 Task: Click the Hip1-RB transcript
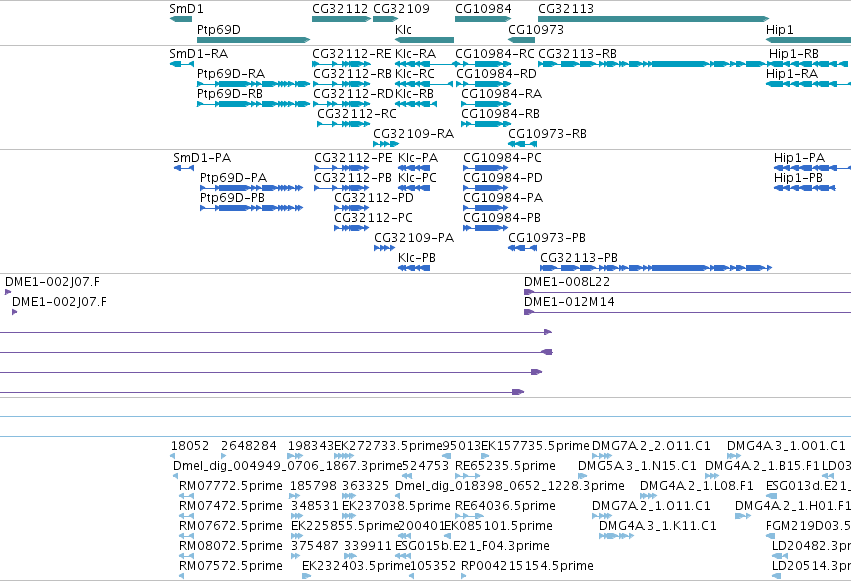[x=808, y=64]
